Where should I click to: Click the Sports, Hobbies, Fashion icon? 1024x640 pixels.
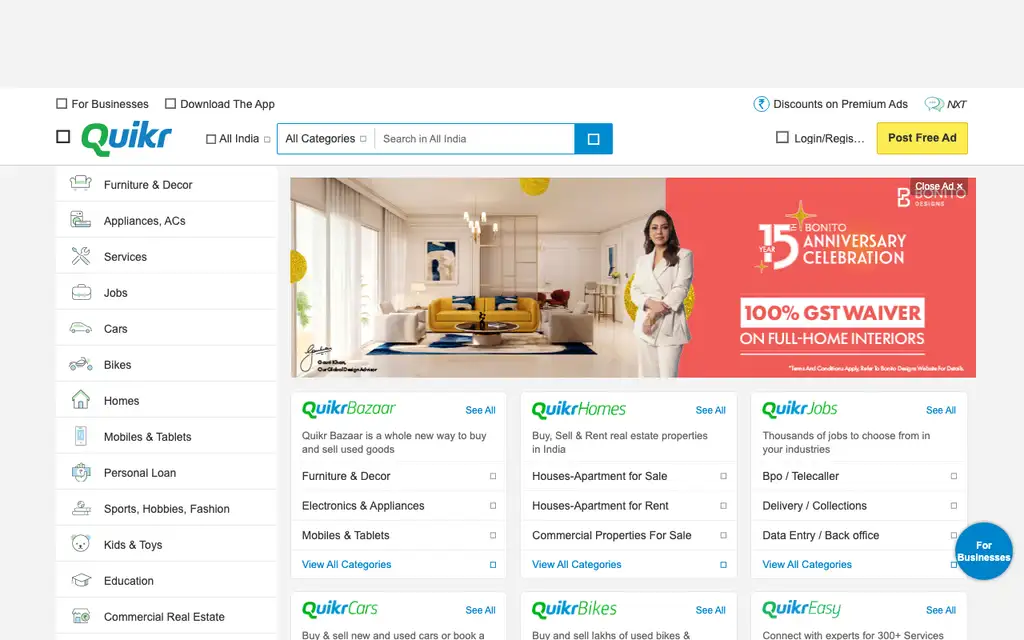(81, 507)
